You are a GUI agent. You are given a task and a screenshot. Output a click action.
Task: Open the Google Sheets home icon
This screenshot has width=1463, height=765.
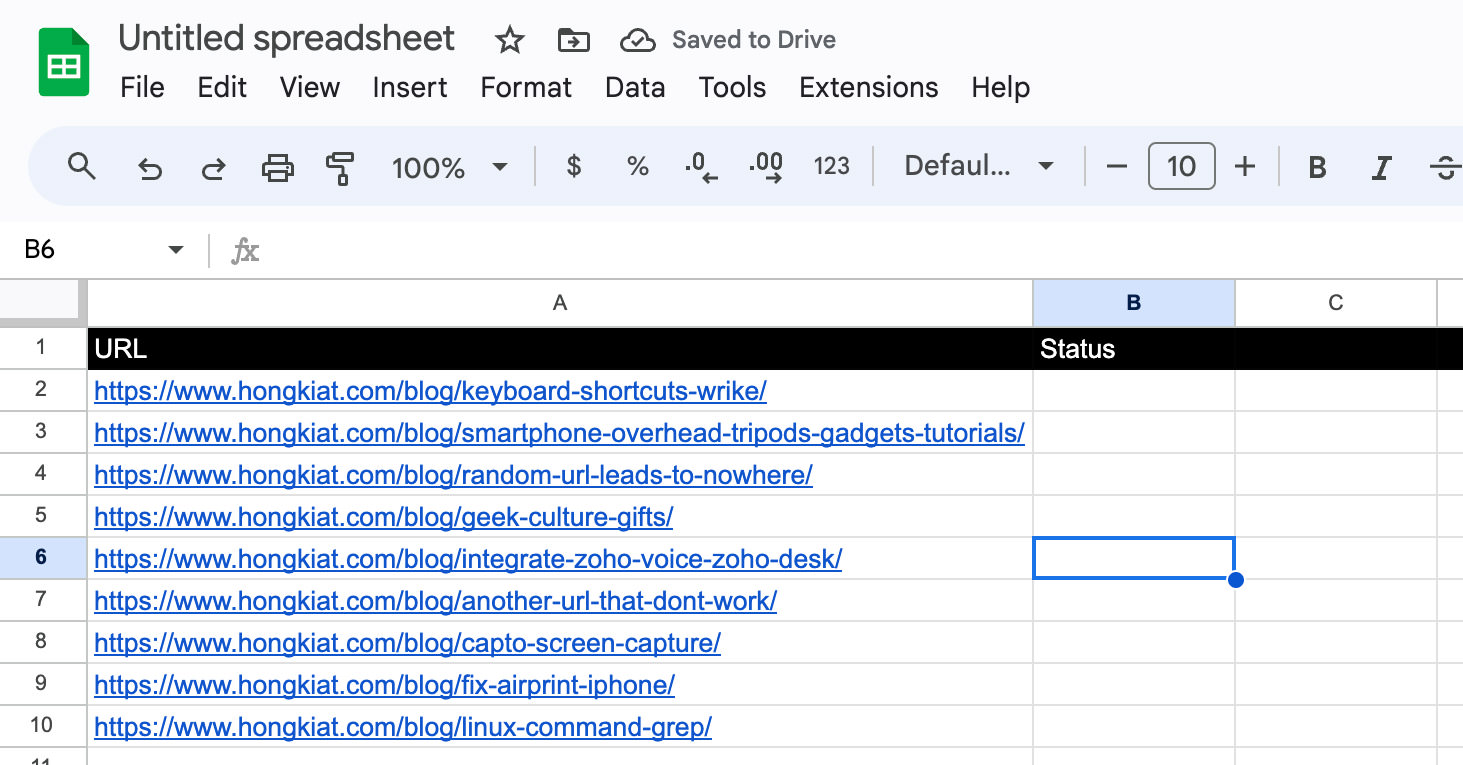coord(64,62)
